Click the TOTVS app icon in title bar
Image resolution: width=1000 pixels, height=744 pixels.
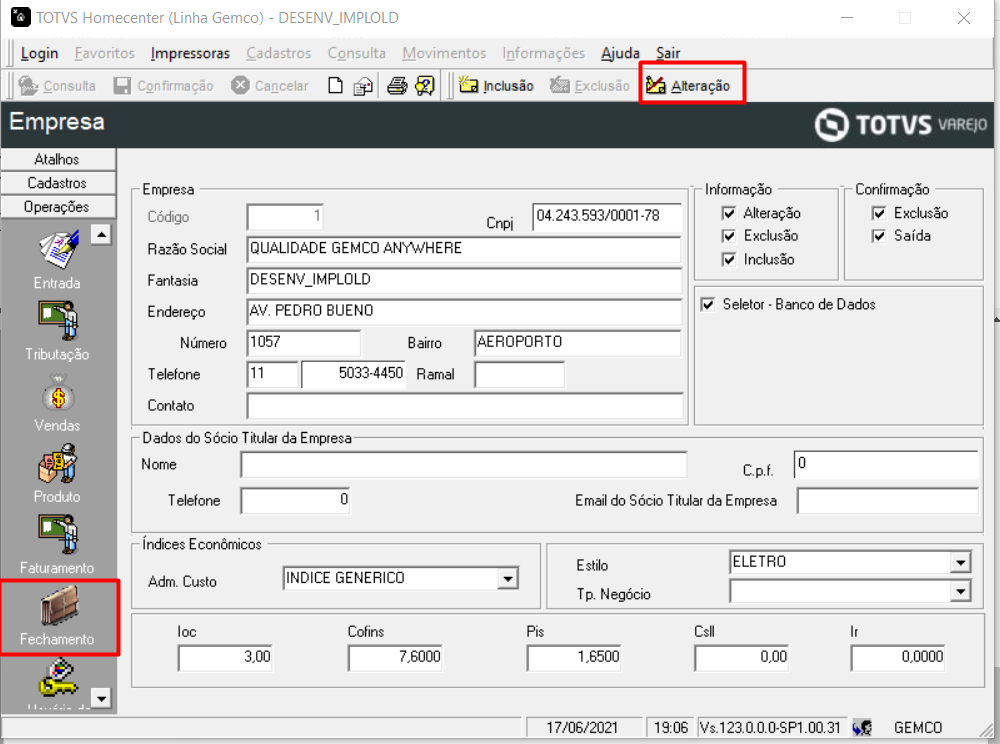(x=20, y=17)
